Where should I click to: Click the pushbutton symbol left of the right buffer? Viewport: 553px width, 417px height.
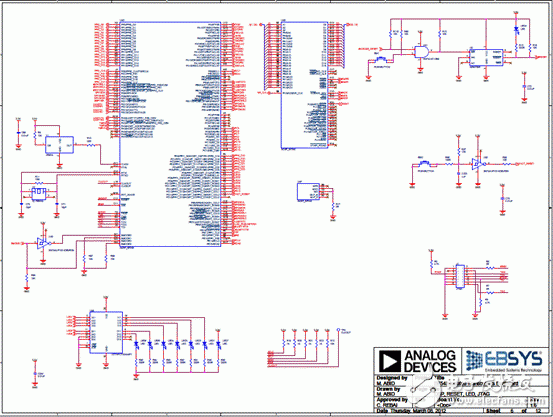pos(424,163)
